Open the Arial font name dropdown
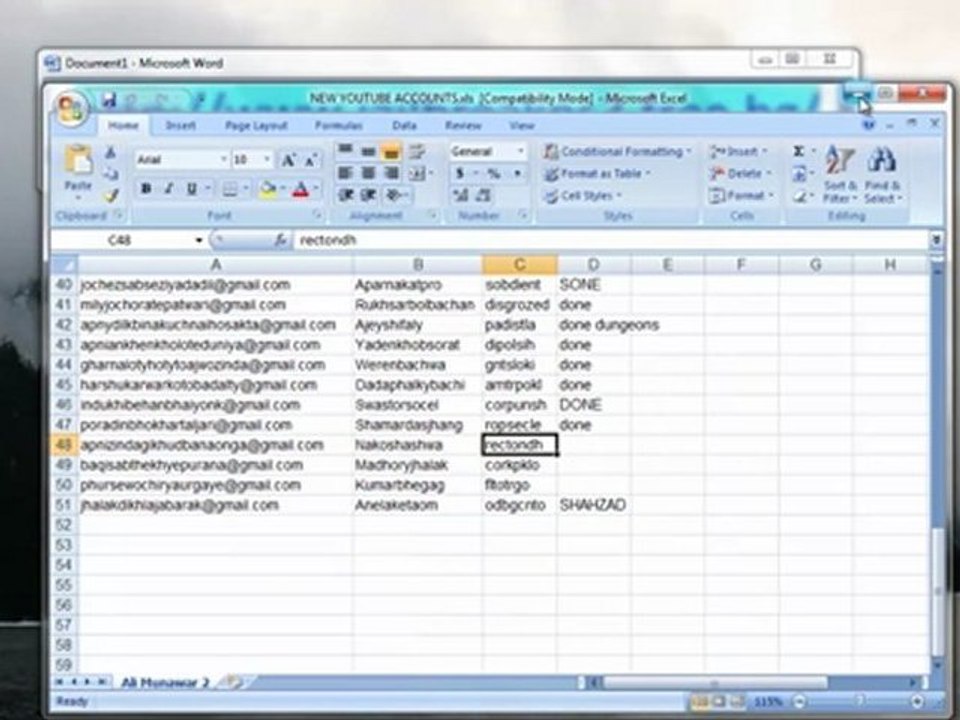Viewport: 960px width, 720px height. (223, 160)
